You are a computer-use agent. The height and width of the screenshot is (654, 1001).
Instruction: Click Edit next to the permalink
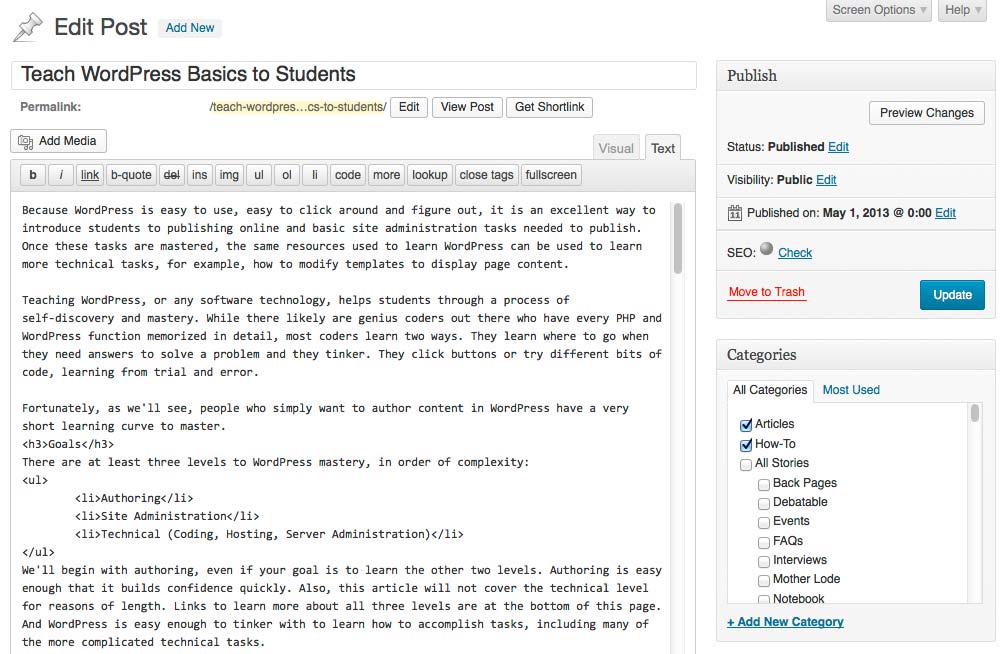click(x=409, y=107)
